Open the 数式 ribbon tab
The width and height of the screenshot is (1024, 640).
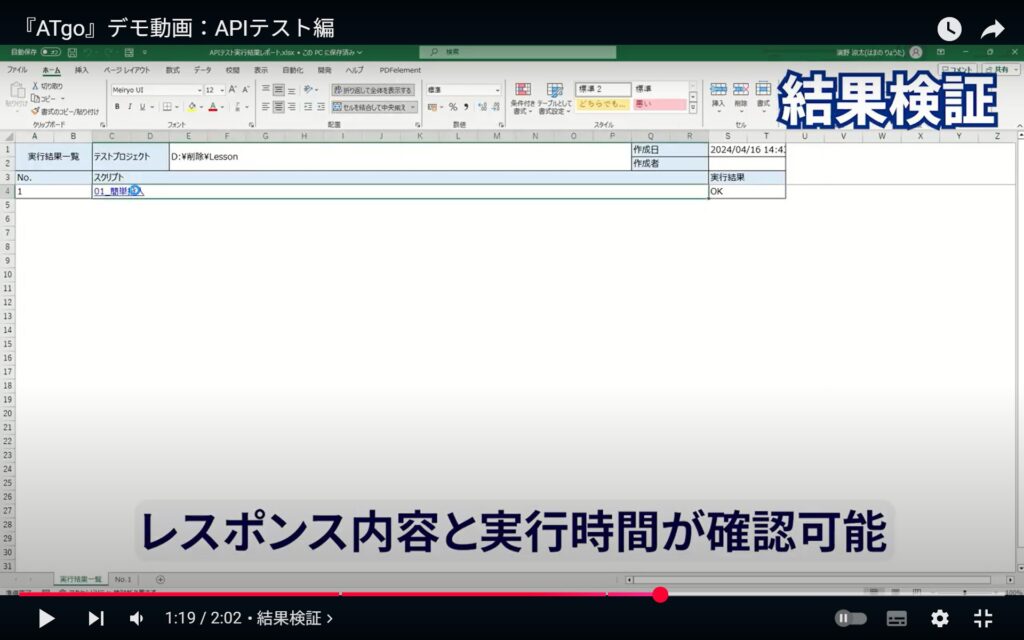(172, 70)
